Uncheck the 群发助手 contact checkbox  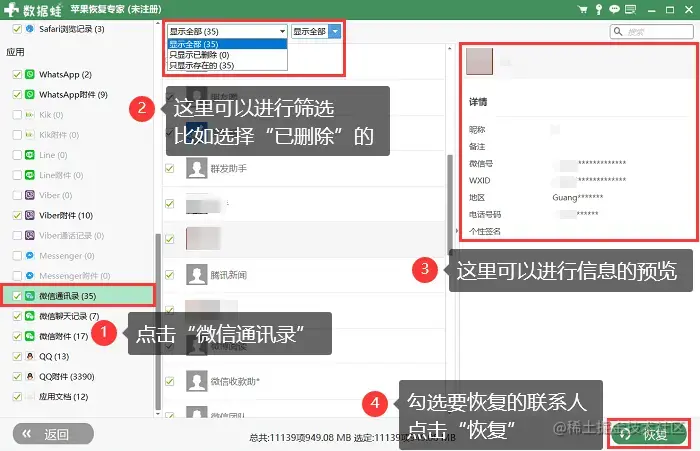coord(170,168)
